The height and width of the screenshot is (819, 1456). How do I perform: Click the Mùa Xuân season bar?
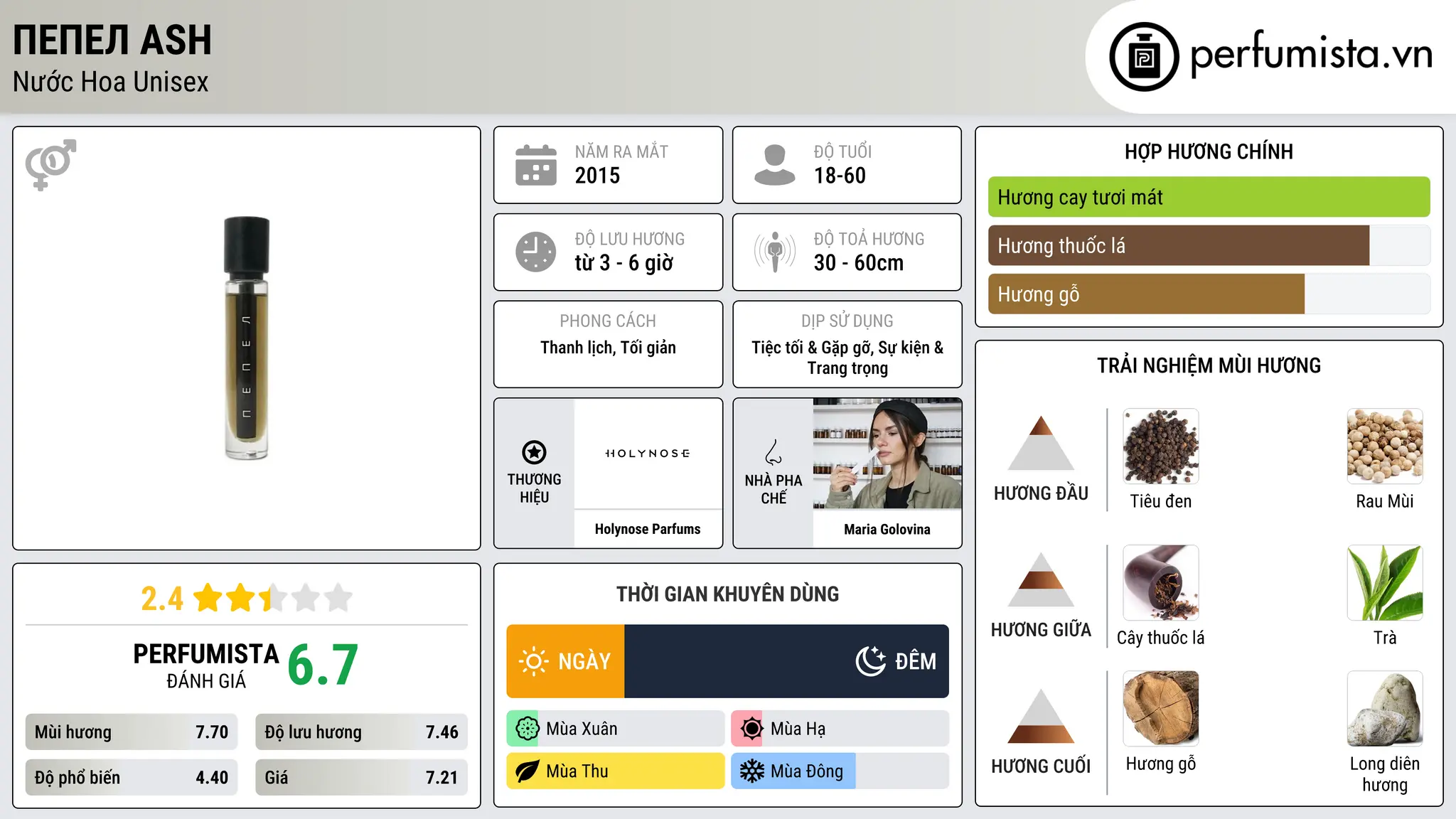pos(615,729)
